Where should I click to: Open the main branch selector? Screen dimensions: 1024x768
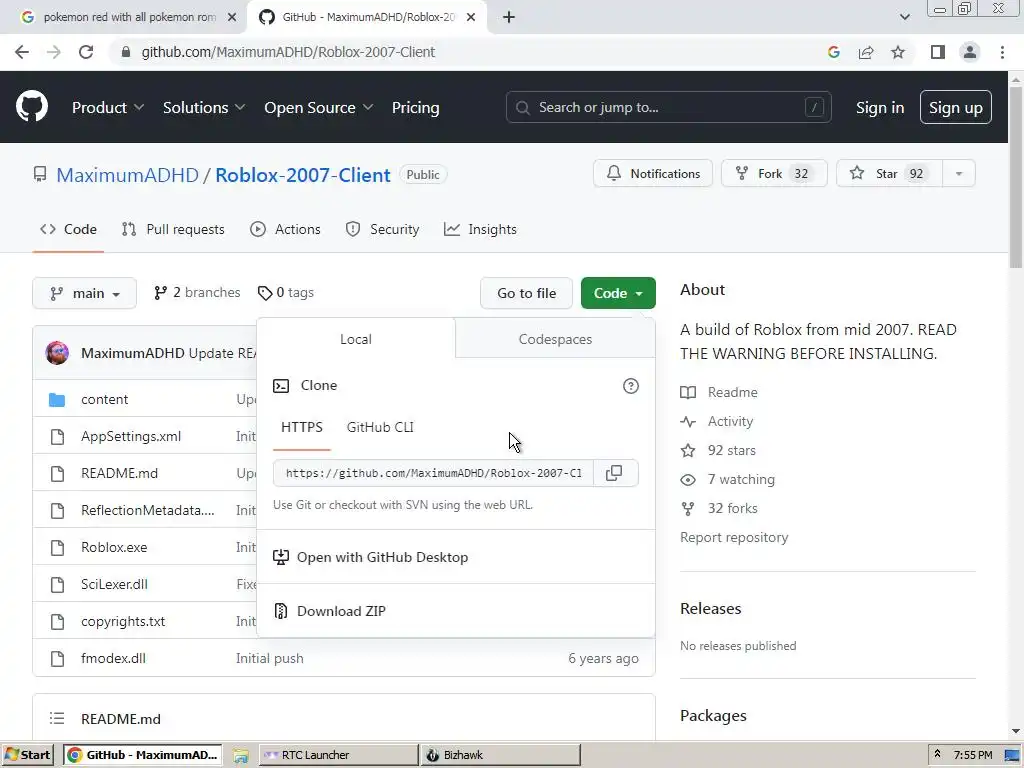coord(84,293)
